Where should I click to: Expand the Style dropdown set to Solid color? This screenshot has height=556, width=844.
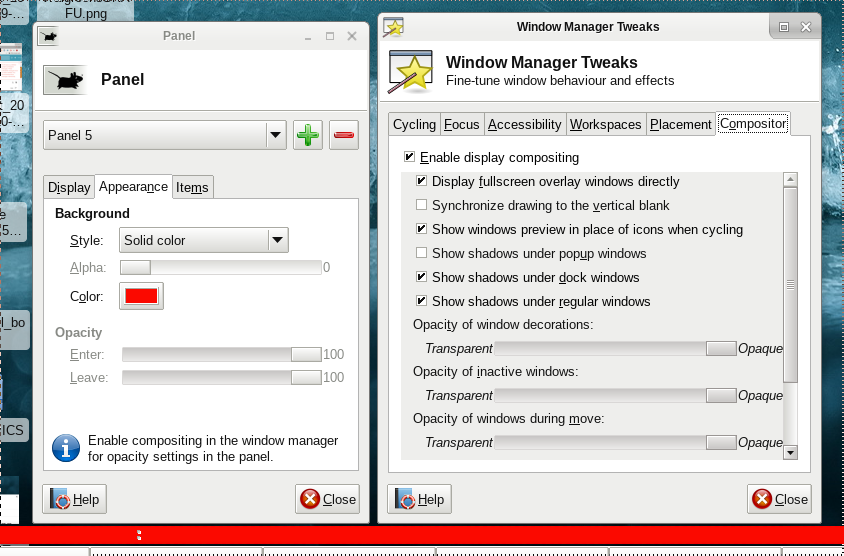point(204,240)
